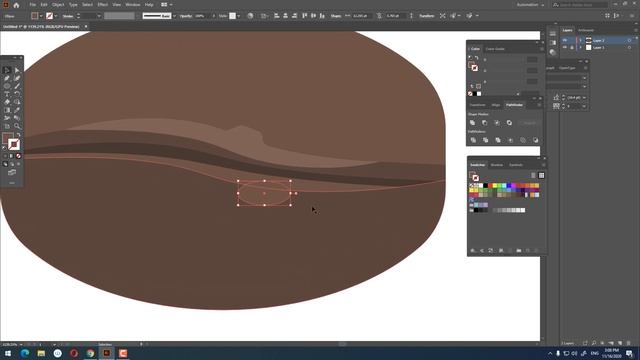Open the File menu
Viewport: 640px width, 360px height.
tap(32, 5)
